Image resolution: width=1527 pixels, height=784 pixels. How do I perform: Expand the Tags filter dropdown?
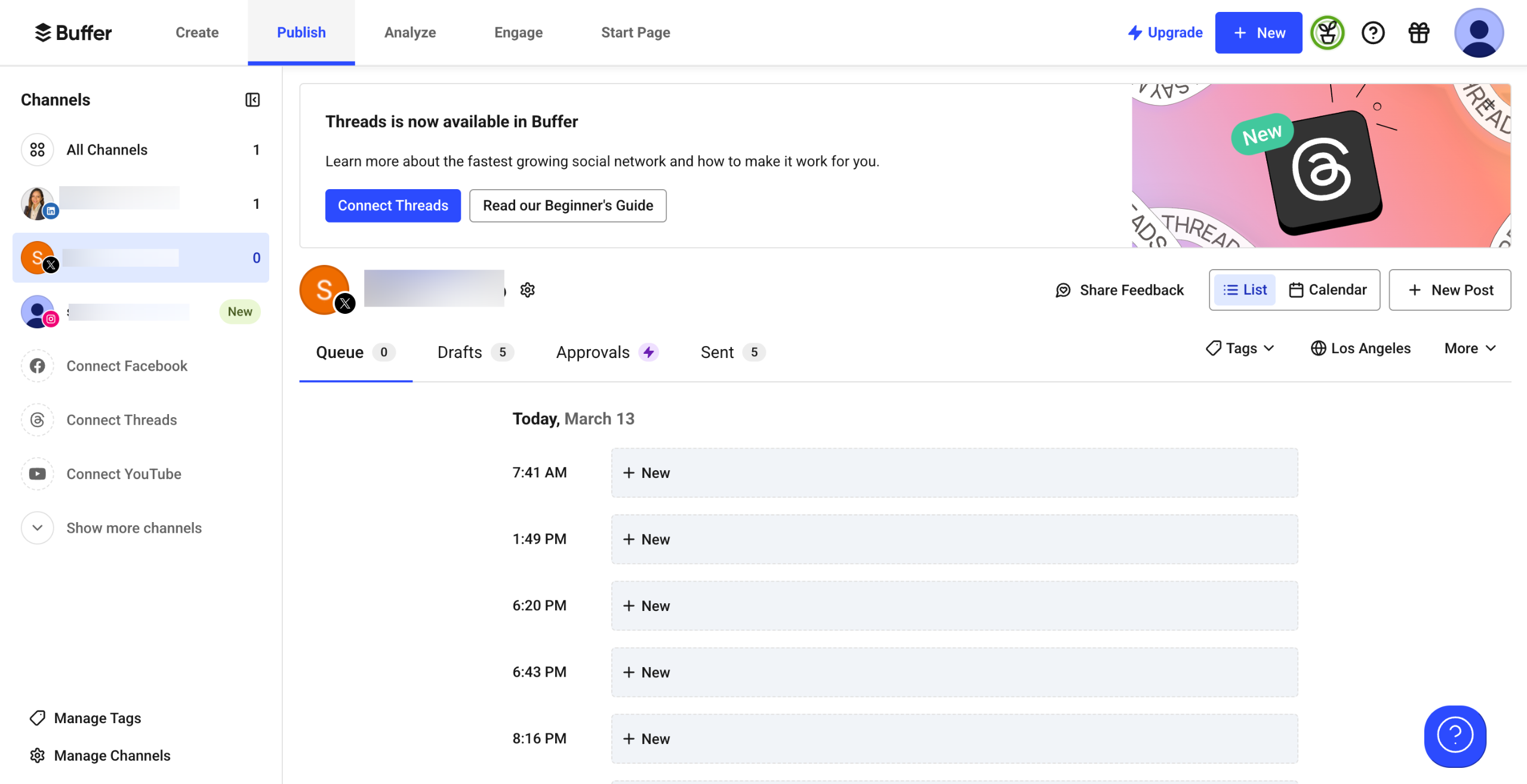click(1240, 348)
